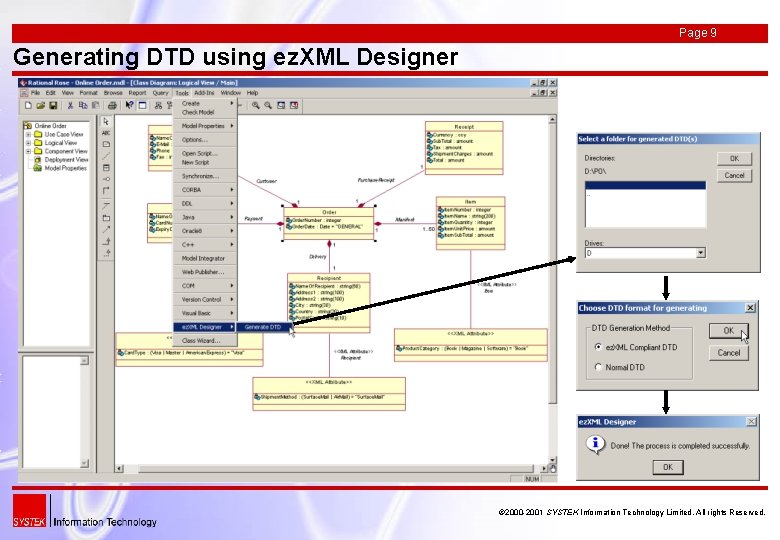
Task: Select the Dependency arrow tool in toolbox
Action: click(x=106, y=229)
